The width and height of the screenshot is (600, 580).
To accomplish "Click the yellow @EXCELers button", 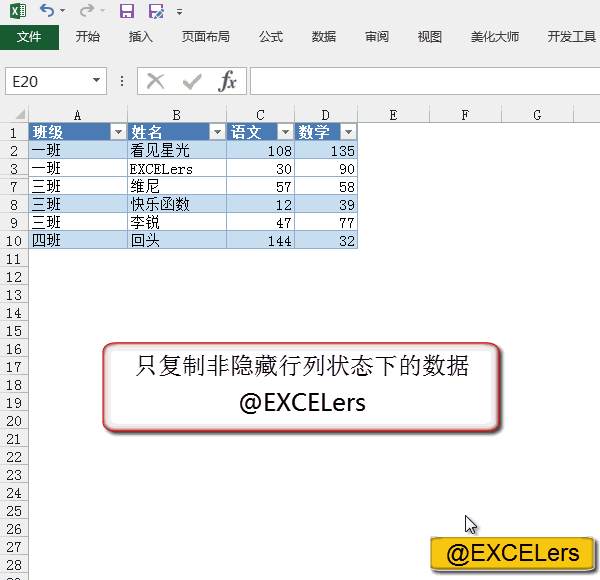I will (512, 553).
